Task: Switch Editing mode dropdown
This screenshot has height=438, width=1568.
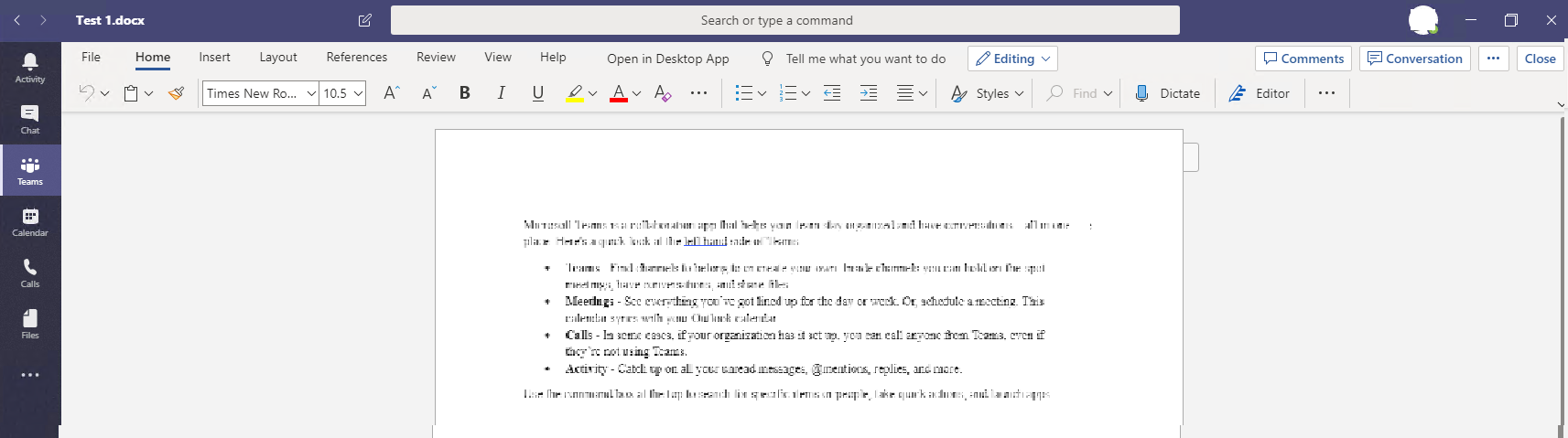Action: click(x=1013, y=59)
